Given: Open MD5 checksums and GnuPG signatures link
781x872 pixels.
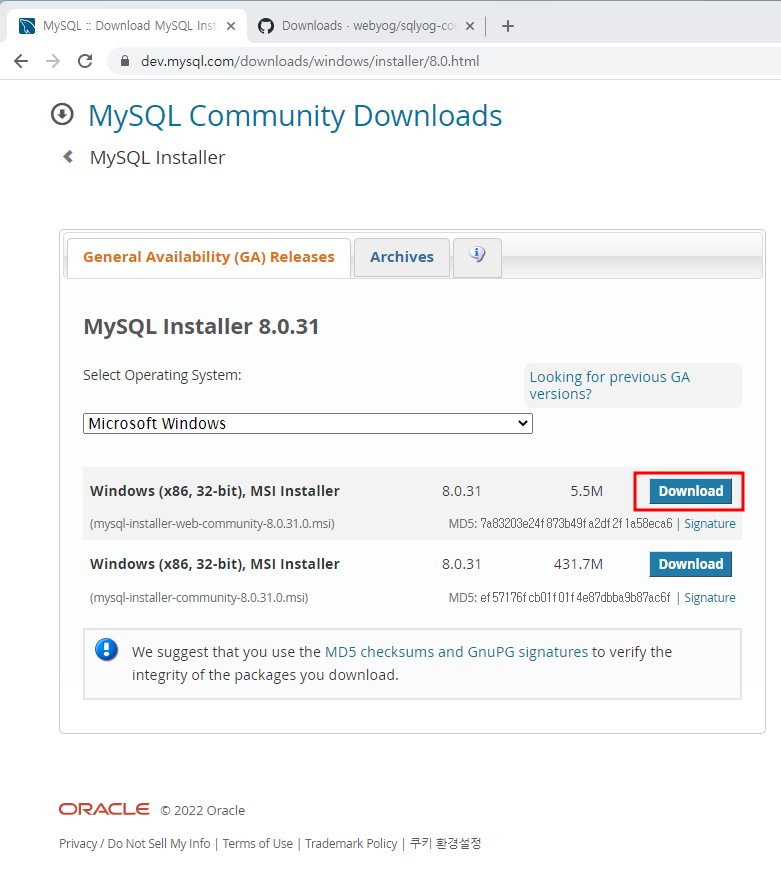Looking at the screenshot, I should (x=456, y=652).
